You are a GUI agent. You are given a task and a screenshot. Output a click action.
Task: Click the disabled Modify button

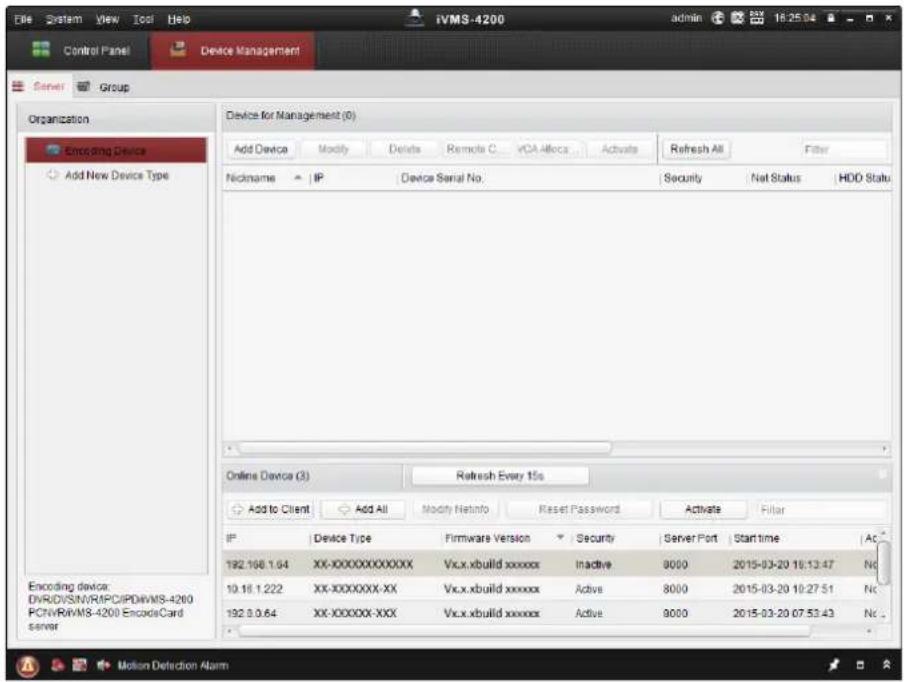[x=333, y=149]
